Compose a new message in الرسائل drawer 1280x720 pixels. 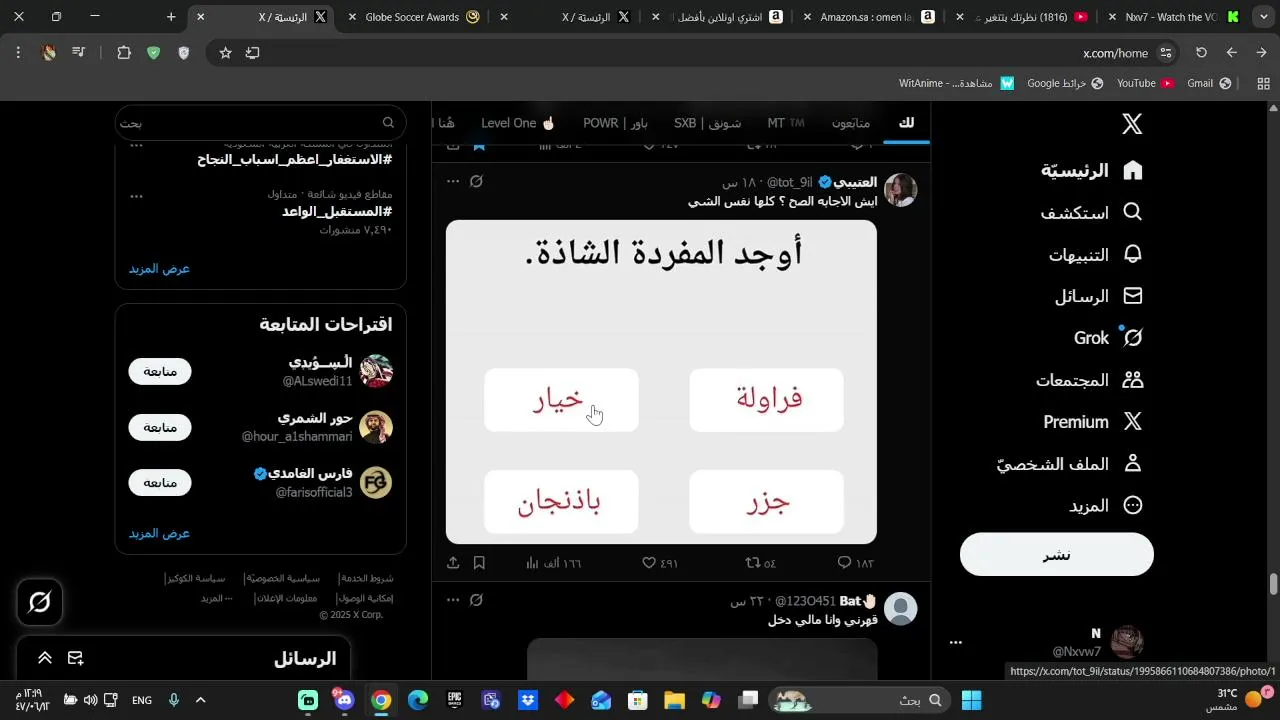tap(75, 658)
